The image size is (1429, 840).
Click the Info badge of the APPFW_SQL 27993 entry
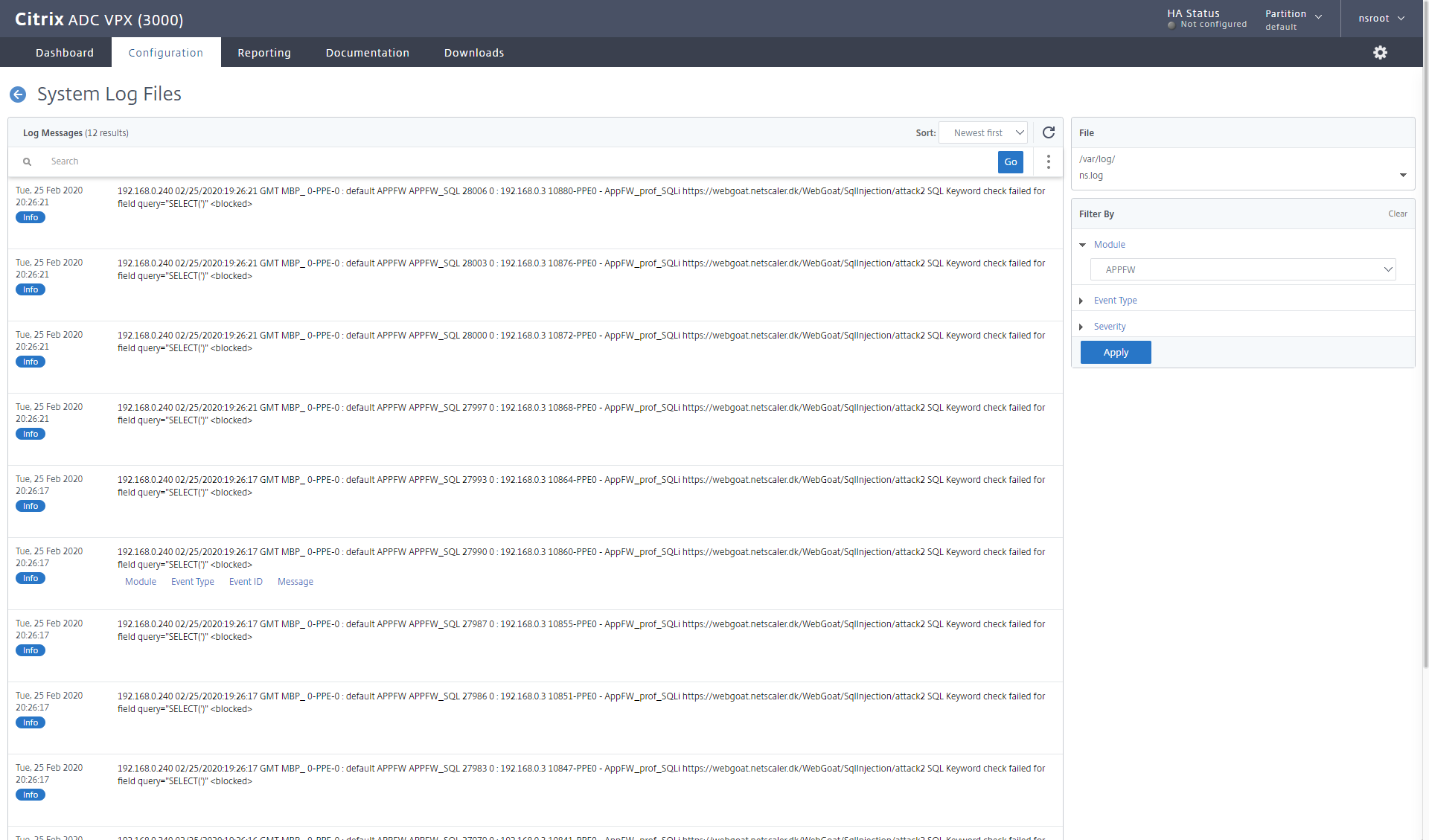[31, 506]
